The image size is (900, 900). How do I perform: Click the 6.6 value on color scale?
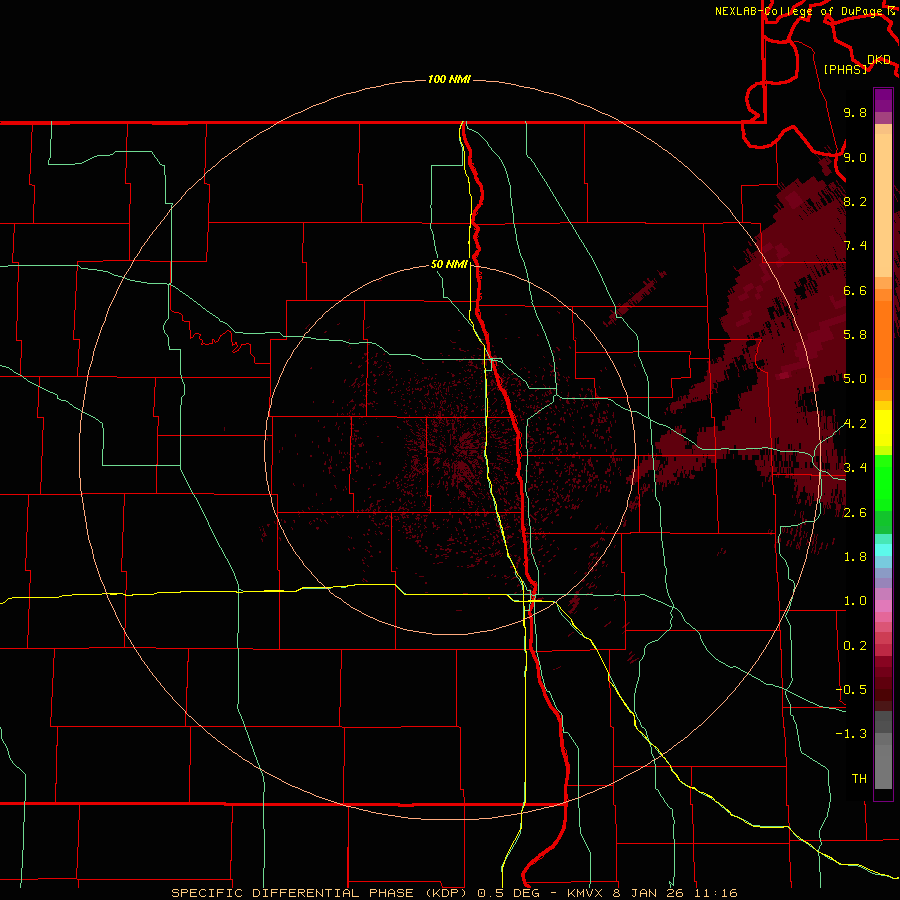pos(855,290)
